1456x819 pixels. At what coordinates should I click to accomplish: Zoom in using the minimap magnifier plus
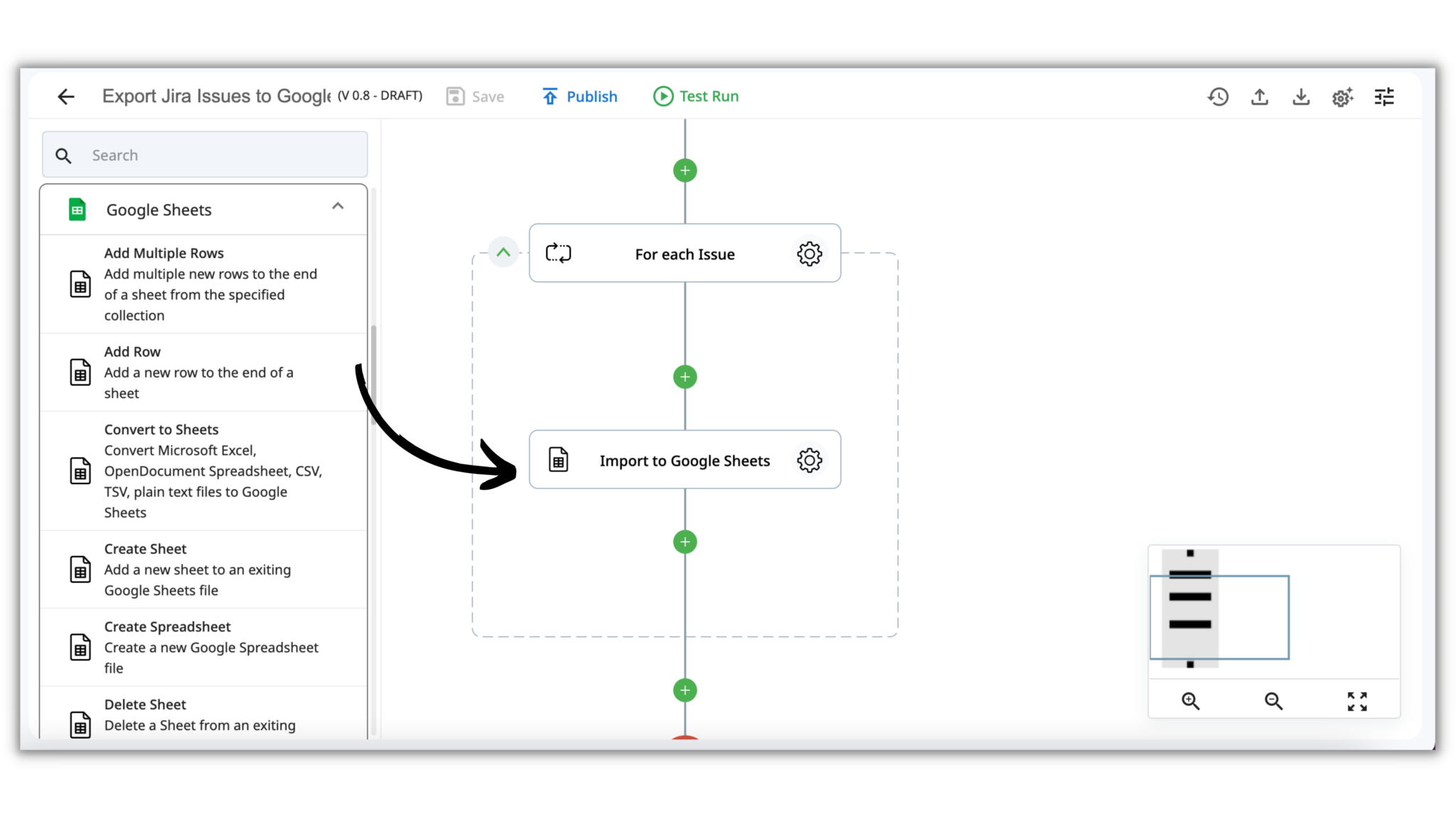[x=1190, y=700]
